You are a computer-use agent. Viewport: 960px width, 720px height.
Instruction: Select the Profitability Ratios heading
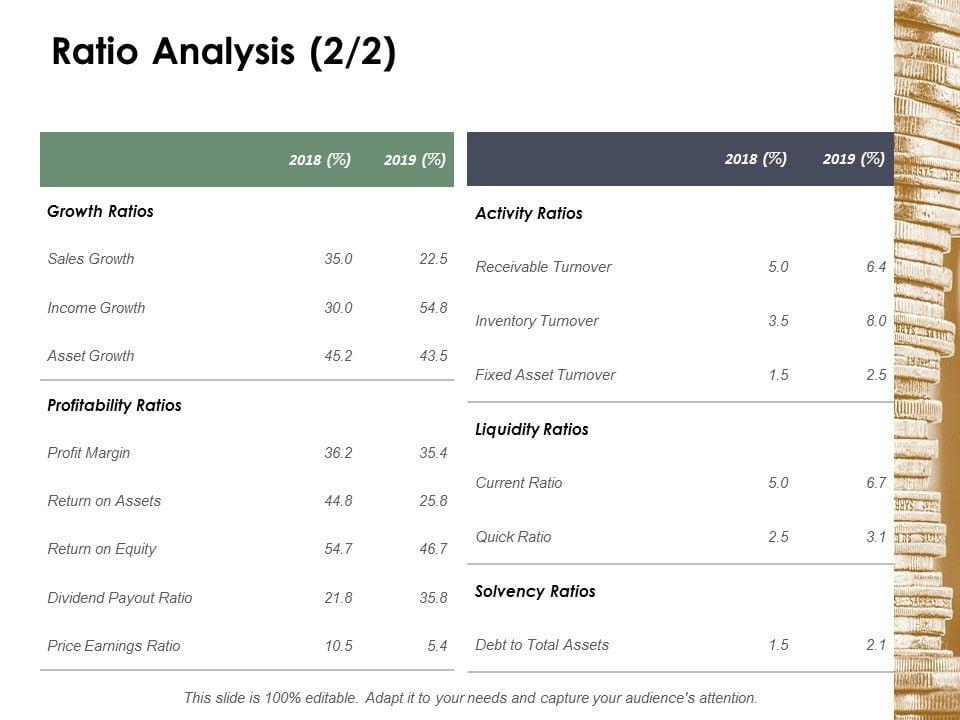(x=114, y=406)
